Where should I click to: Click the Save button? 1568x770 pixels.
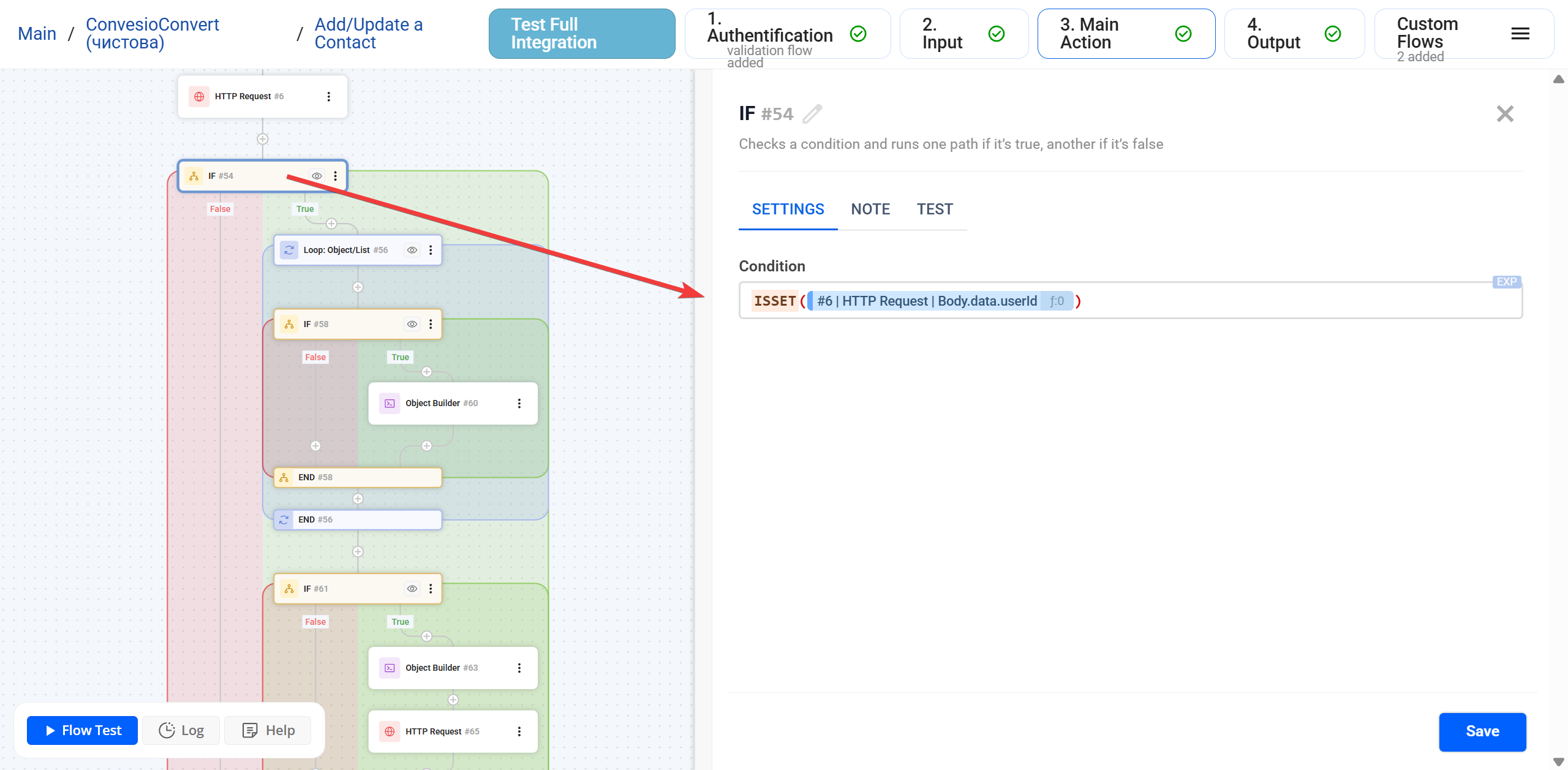click(x=1482, y=731)
